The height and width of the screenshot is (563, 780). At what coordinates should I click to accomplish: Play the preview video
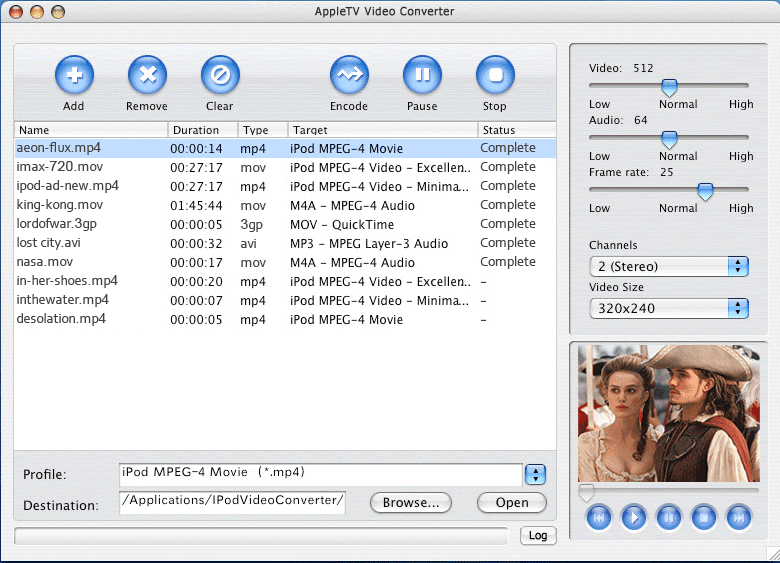[634, 518]
